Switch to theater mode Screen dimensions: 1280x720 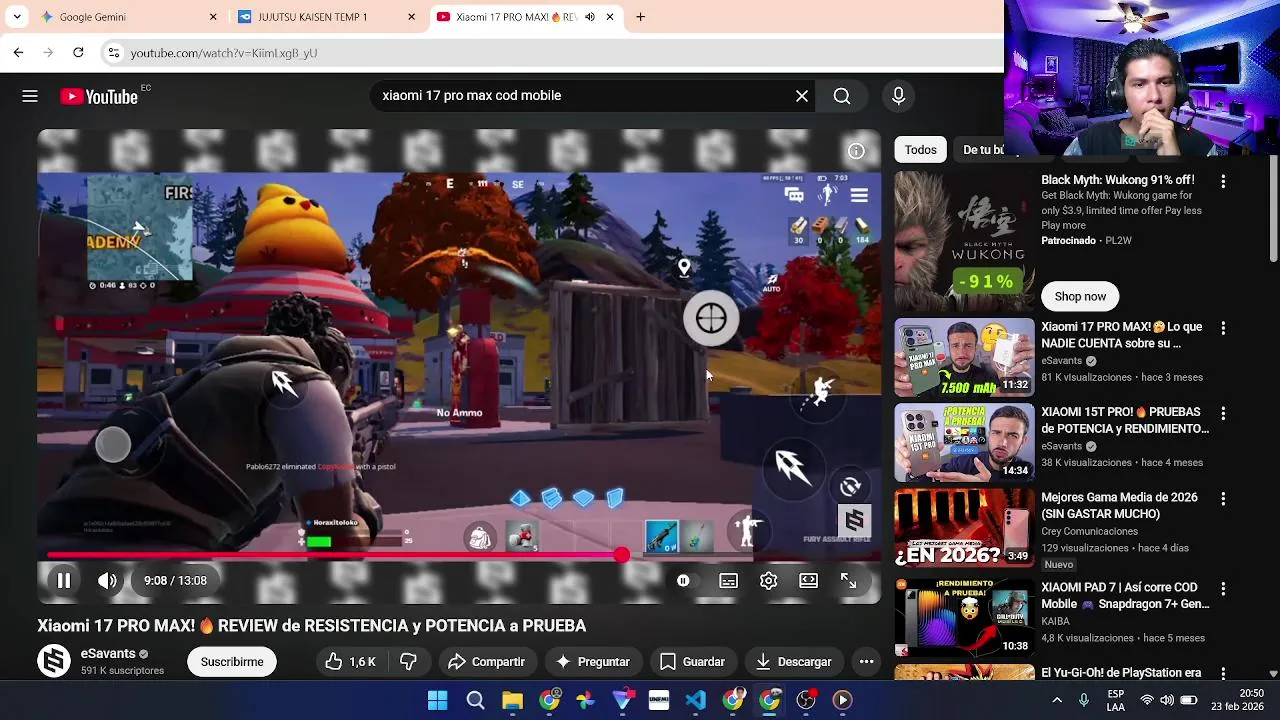(x=808, y=581)
